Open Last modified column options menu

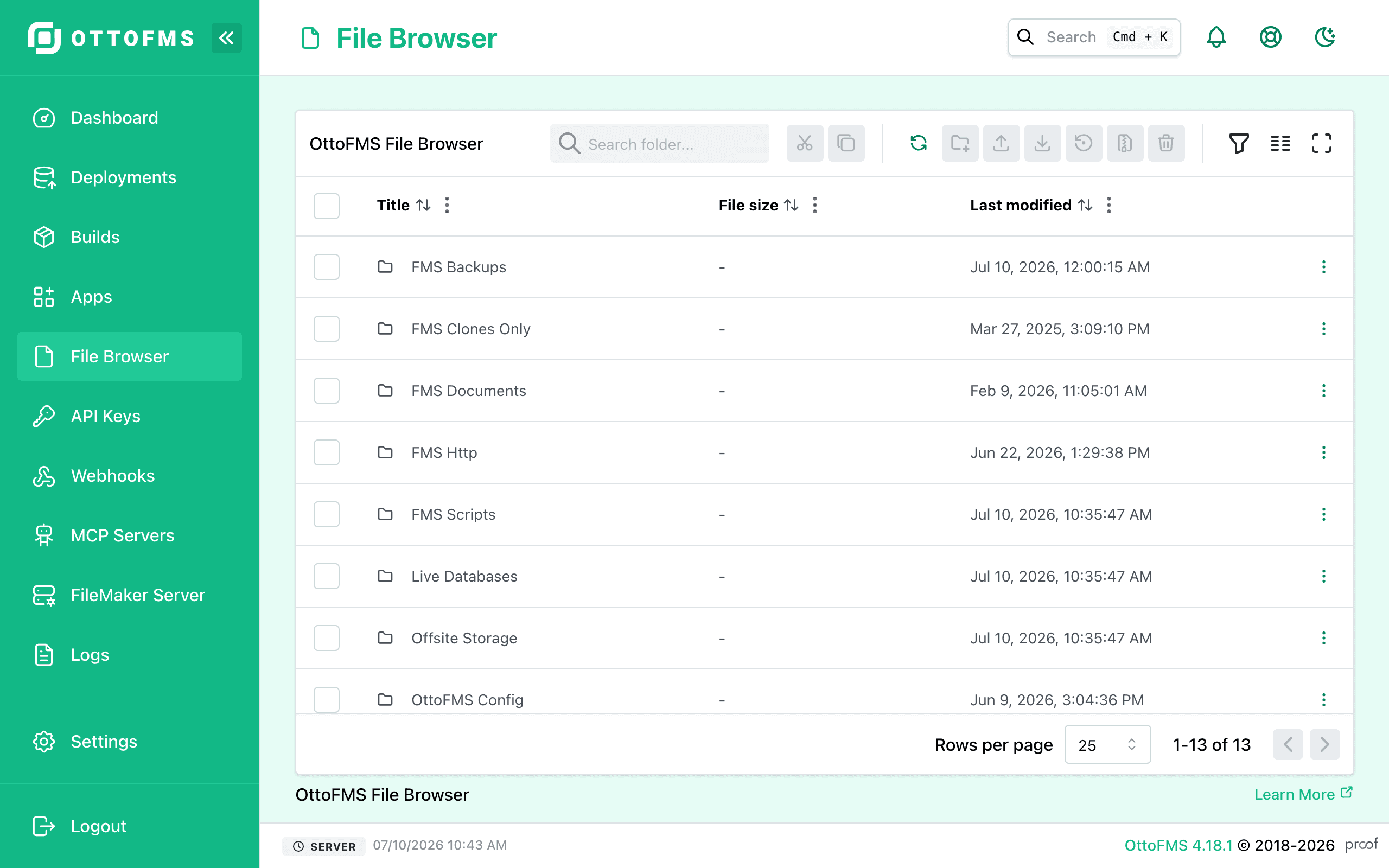pos(1109,206)
